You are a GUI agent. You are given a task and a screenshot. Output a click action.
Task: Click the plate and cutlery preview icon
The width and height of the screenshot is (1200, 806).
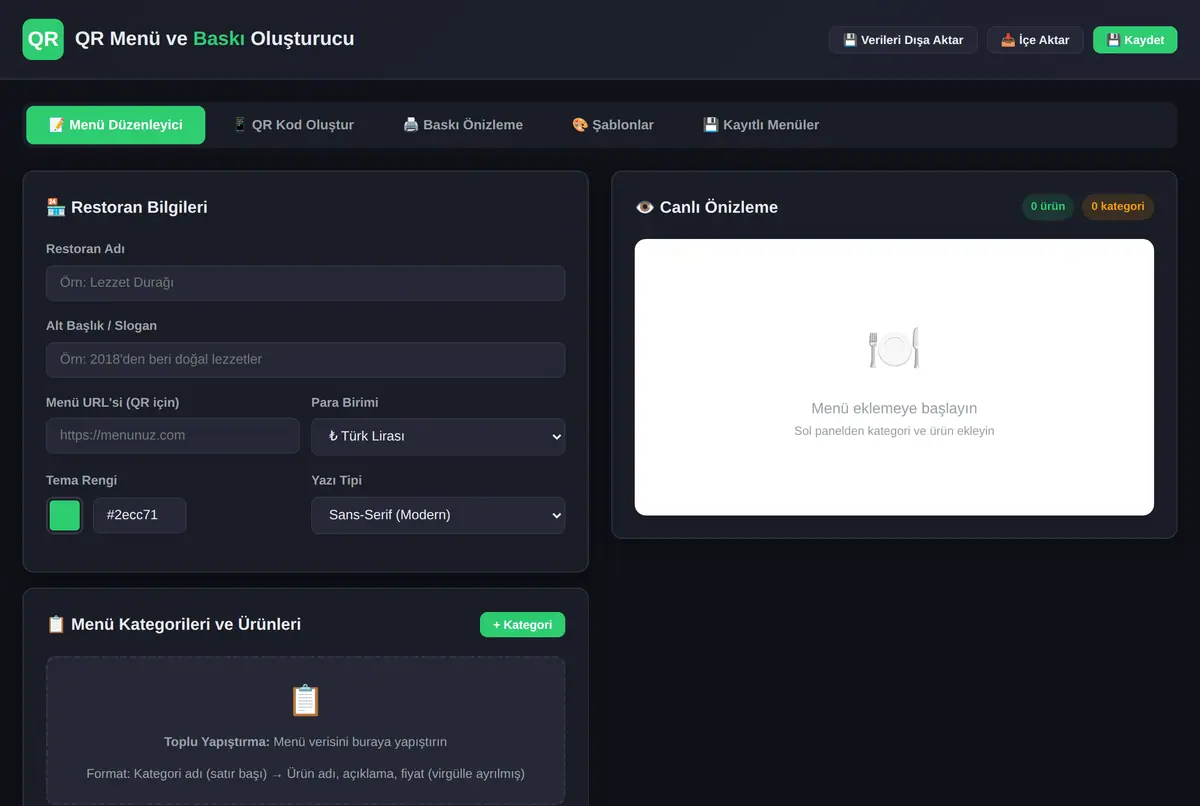894,348
